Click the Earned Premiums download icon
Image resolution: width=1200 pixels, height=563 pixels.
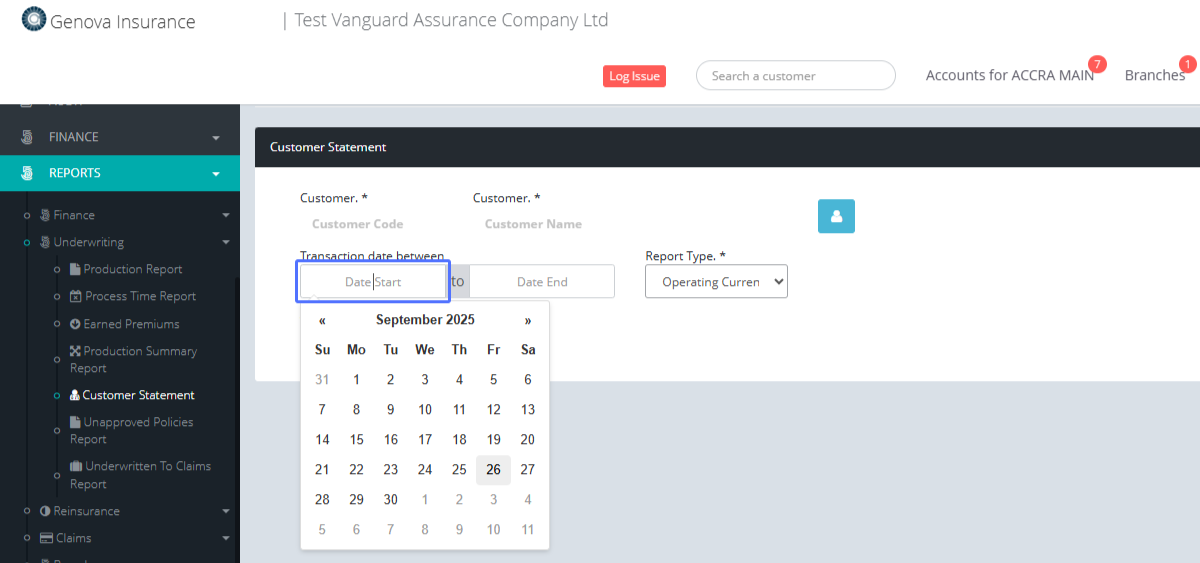pyautogui.click(x=75, y=324)
